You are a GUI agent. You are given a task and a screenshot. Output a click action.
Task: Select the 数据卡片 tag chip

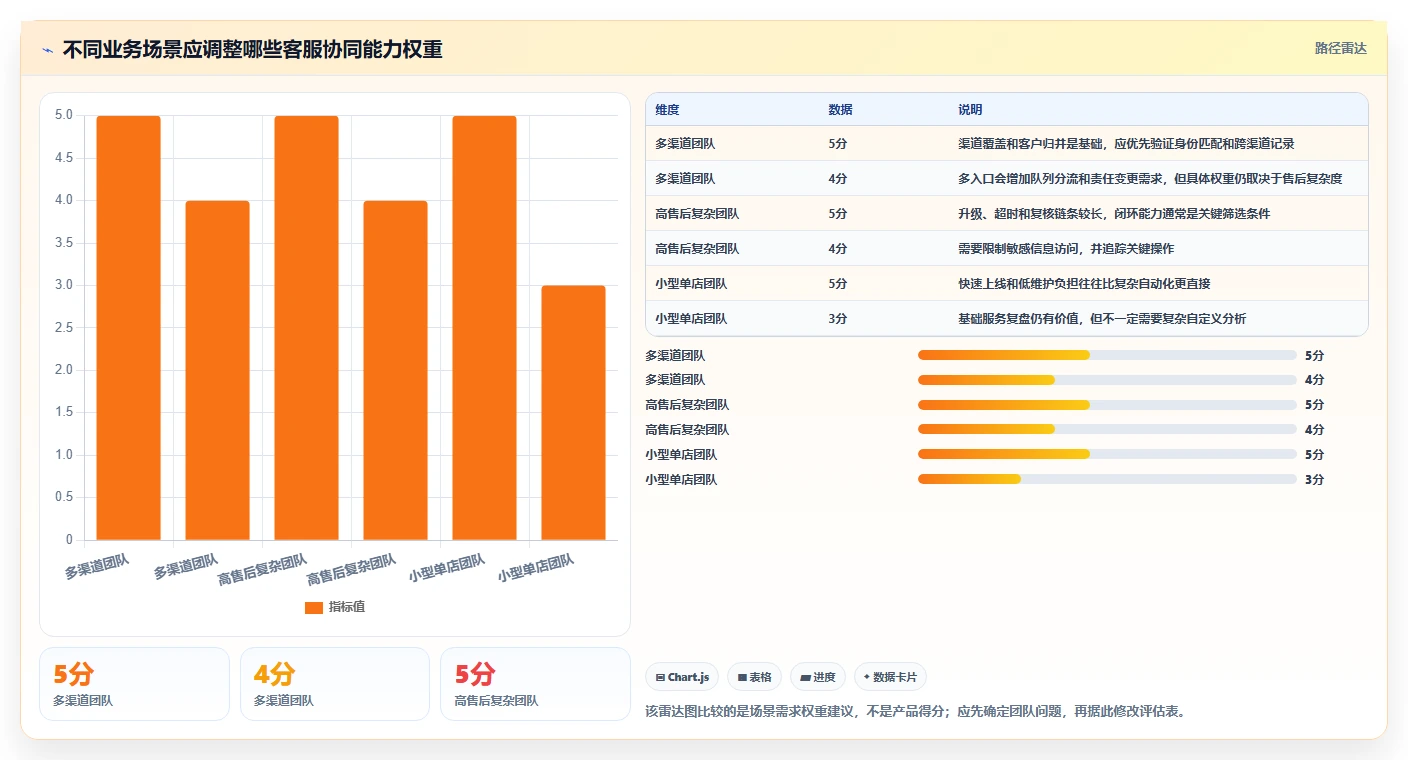click(890, 677)
